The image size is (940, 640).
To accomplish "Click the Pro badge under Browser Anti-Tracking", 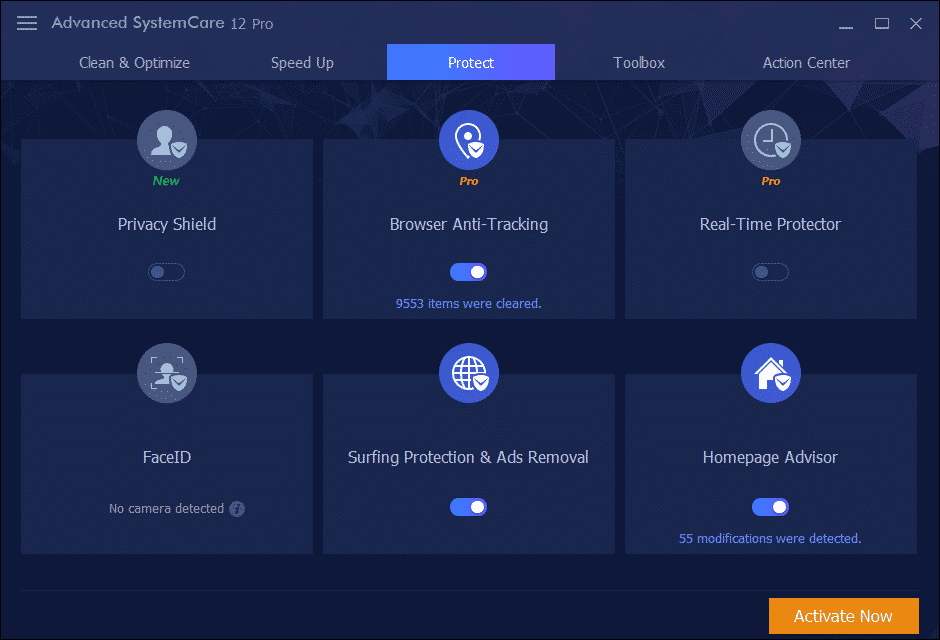I will pyautogui.click(x=469, y=181).
